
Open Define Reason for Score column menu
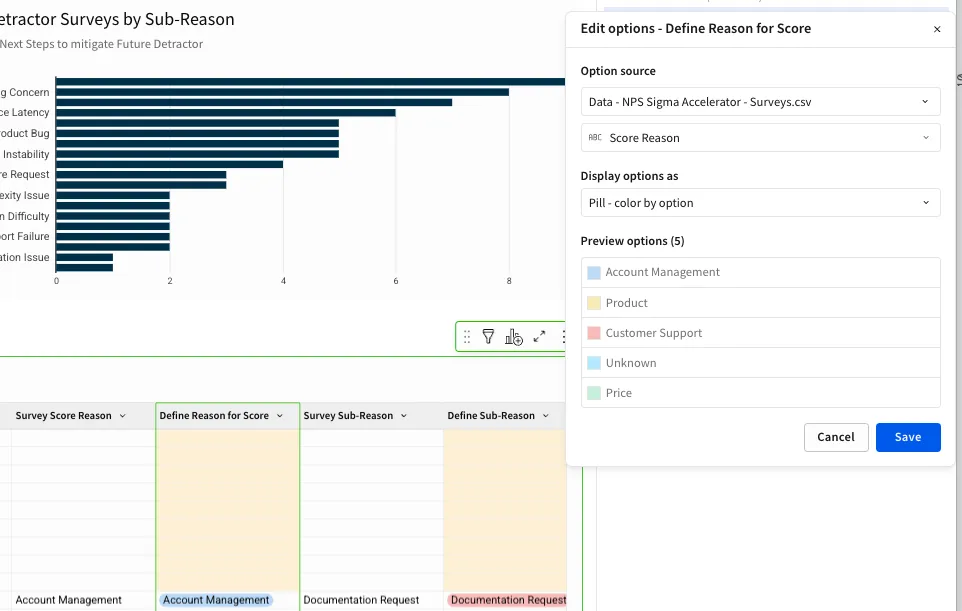pyautogui.click(x=287, y=416)
